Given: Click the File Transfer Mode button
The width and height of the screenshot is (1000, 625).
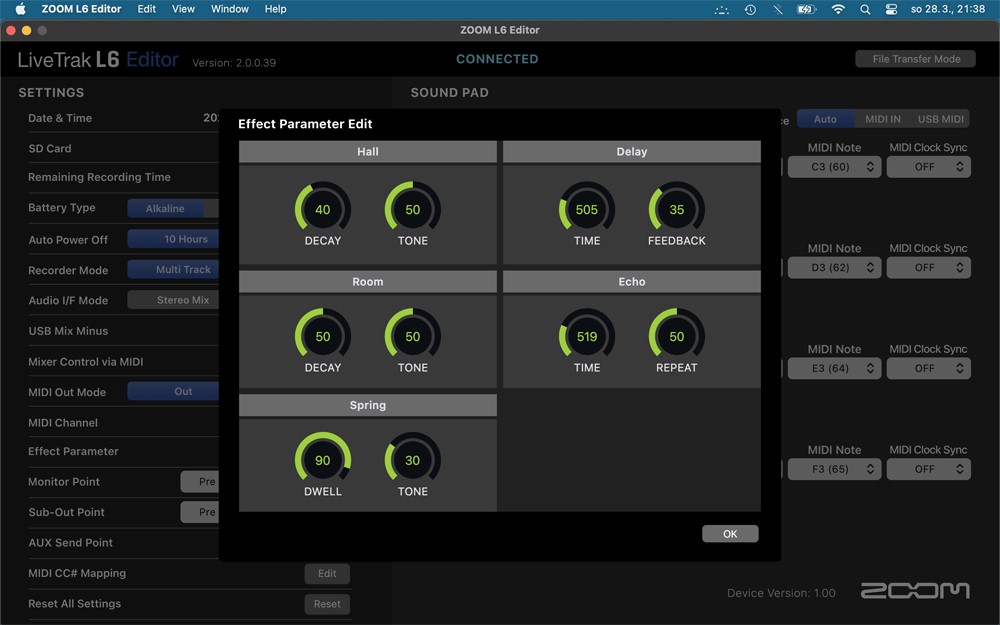Looking at the screenshot, I should (x=916, y=59).
